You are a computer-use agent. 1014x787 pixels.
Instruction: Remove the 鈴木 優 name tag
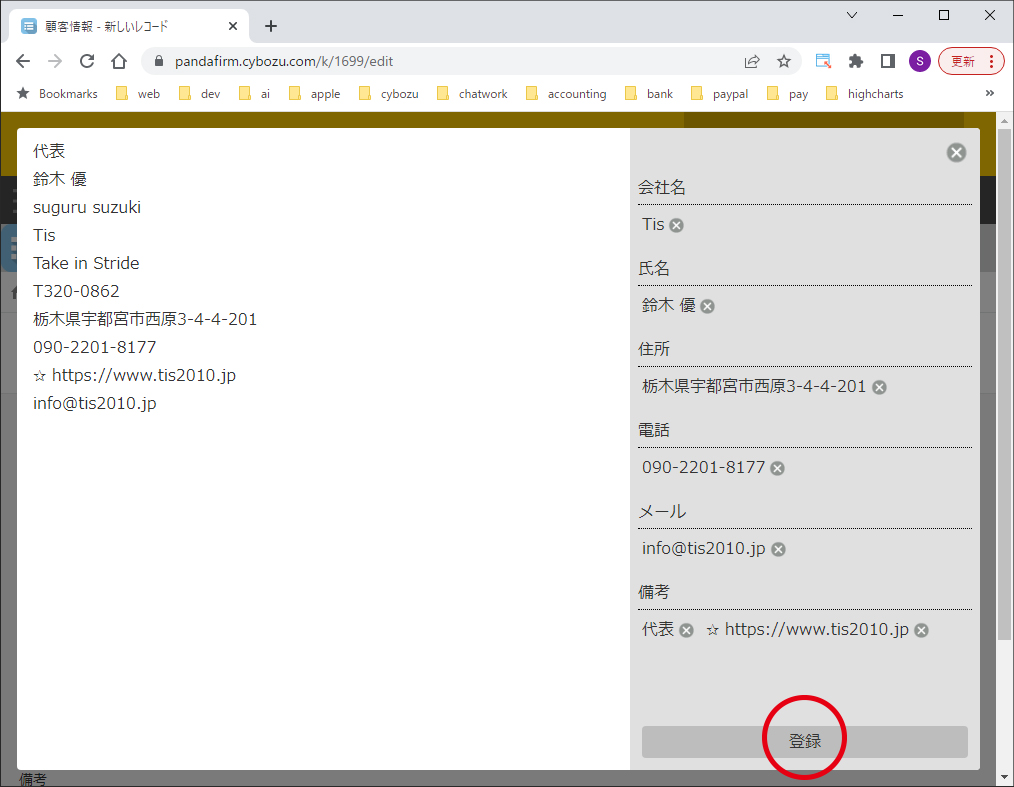(x=707, y=307)
